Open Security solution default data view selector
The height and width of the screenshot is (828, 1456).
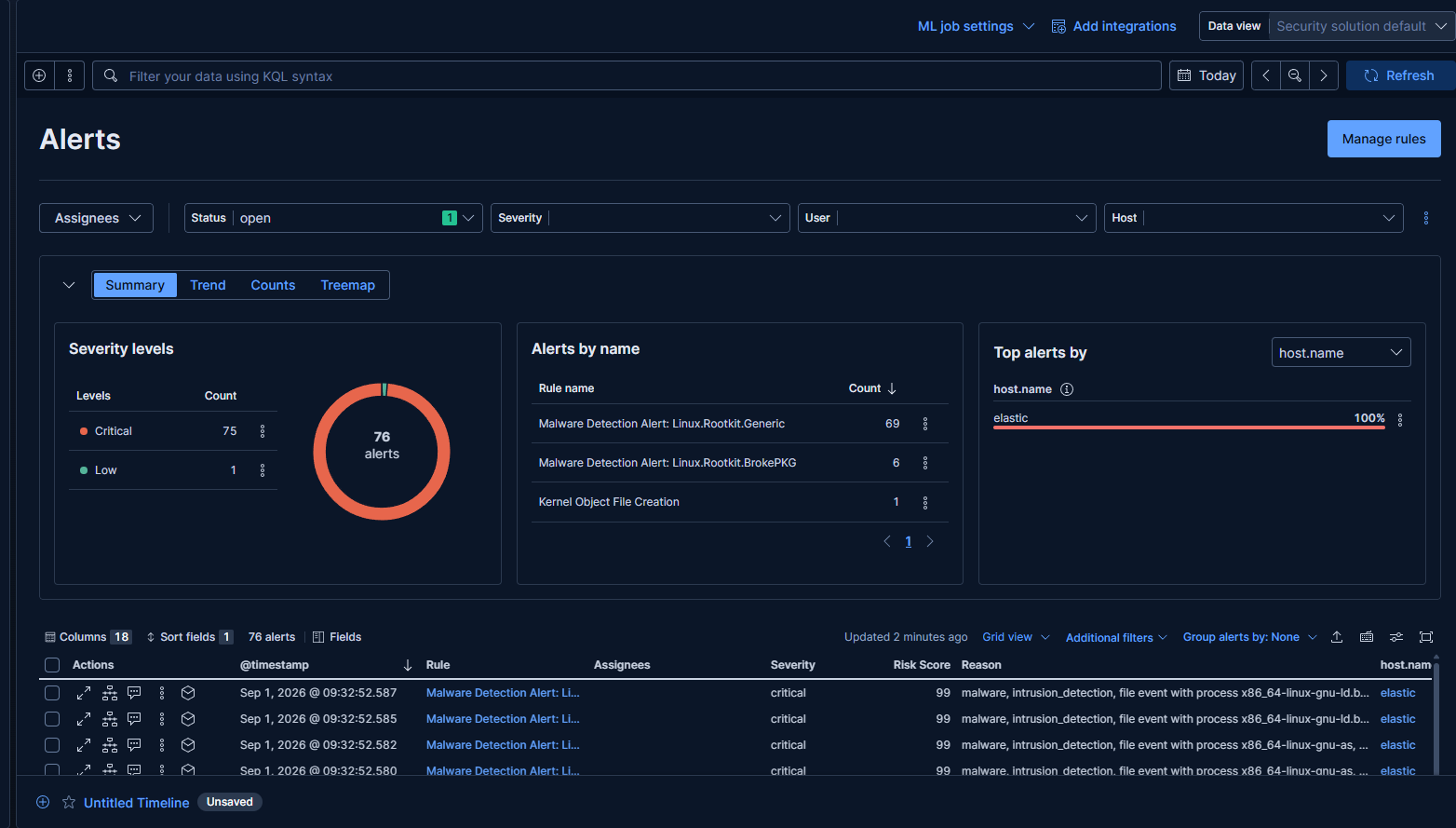pyautogui.click(x=1362, y=26)
